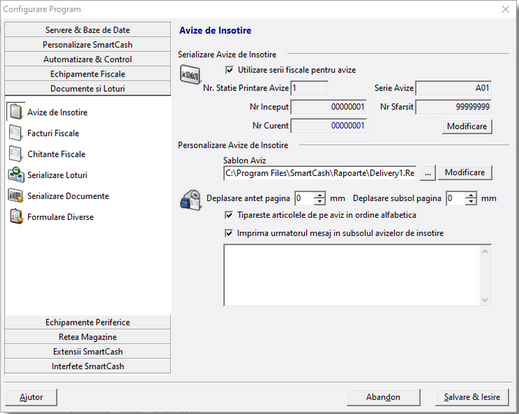Click the Serie Avize field showing A01
519x414 pixels.
[453, 88]
